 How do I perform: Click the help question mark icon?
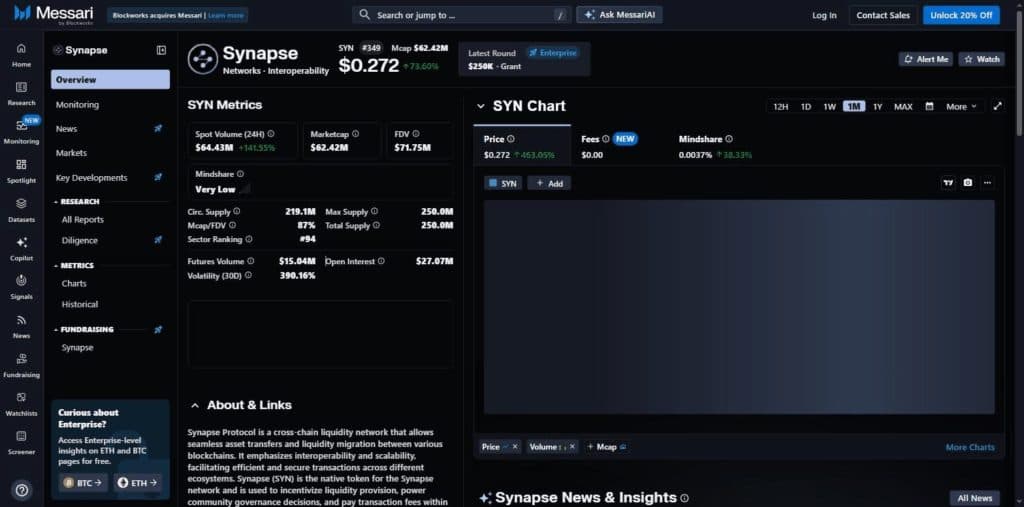[x=22, y=490]
